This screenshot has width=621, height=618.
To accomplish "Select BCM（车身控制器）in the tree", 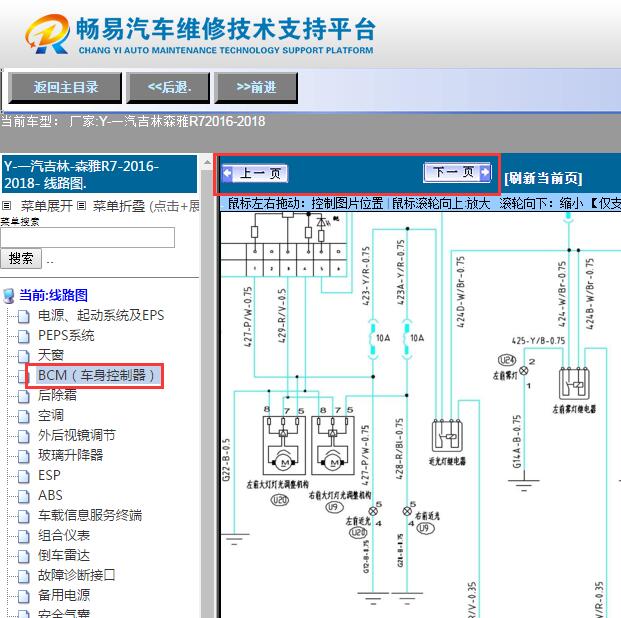I will pos(96,375).
